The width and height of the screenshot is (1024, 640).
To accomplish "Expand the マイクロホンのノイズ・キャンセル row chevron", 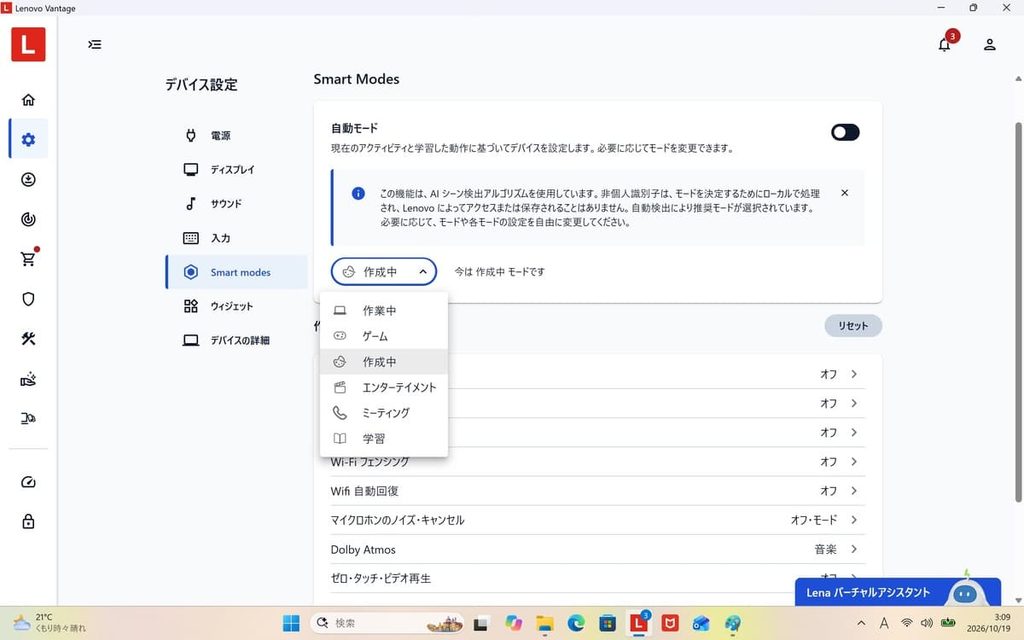I will point(854,520).
